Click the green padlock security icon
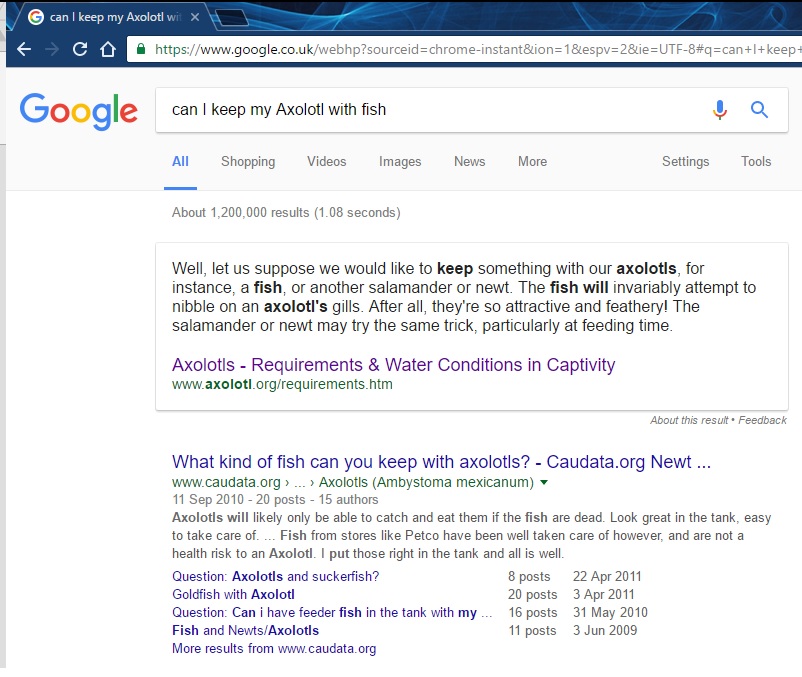The height and width of the screenshot is (677, 802). [x=141, y=49]
